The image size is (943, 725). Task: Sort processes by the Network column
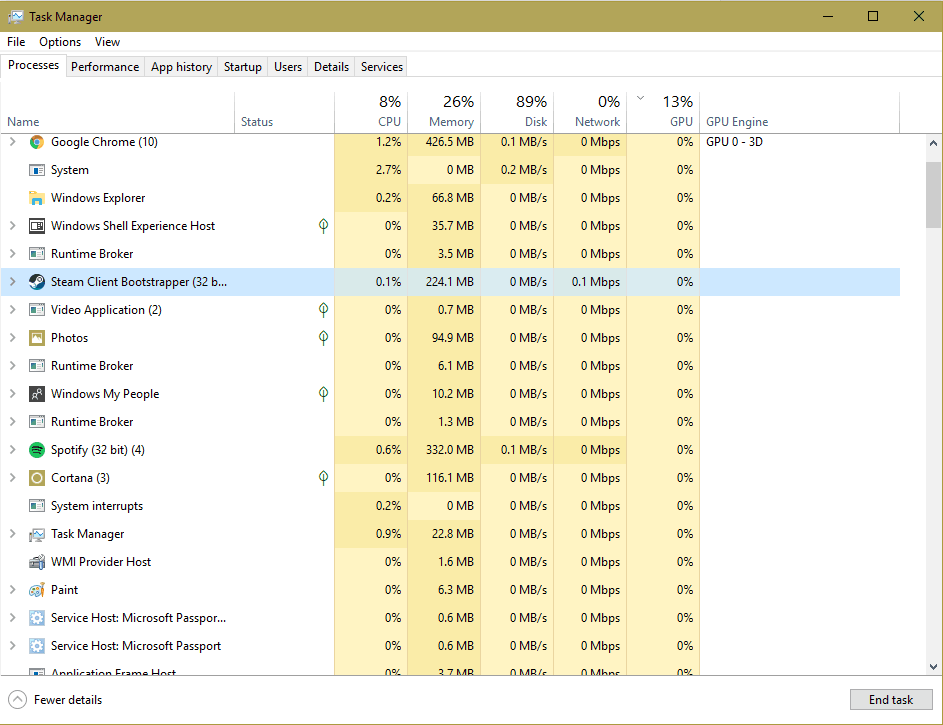click(x=590, y=112)
